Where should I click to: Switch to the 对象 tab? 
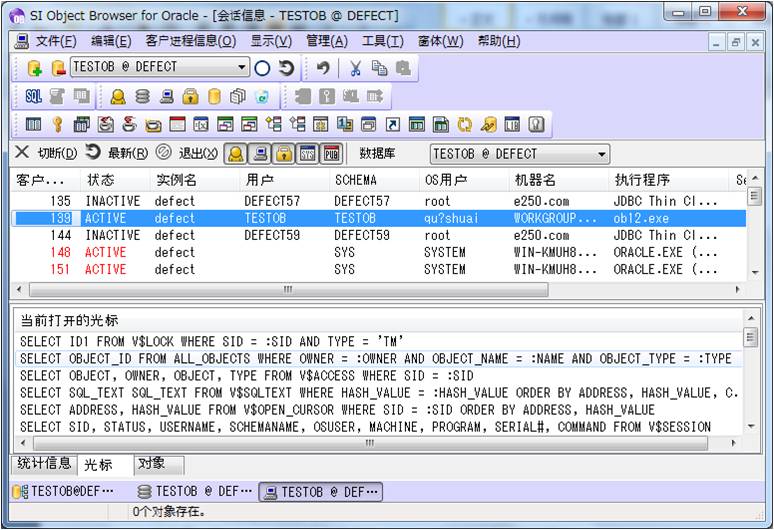[x=152, y=464]
